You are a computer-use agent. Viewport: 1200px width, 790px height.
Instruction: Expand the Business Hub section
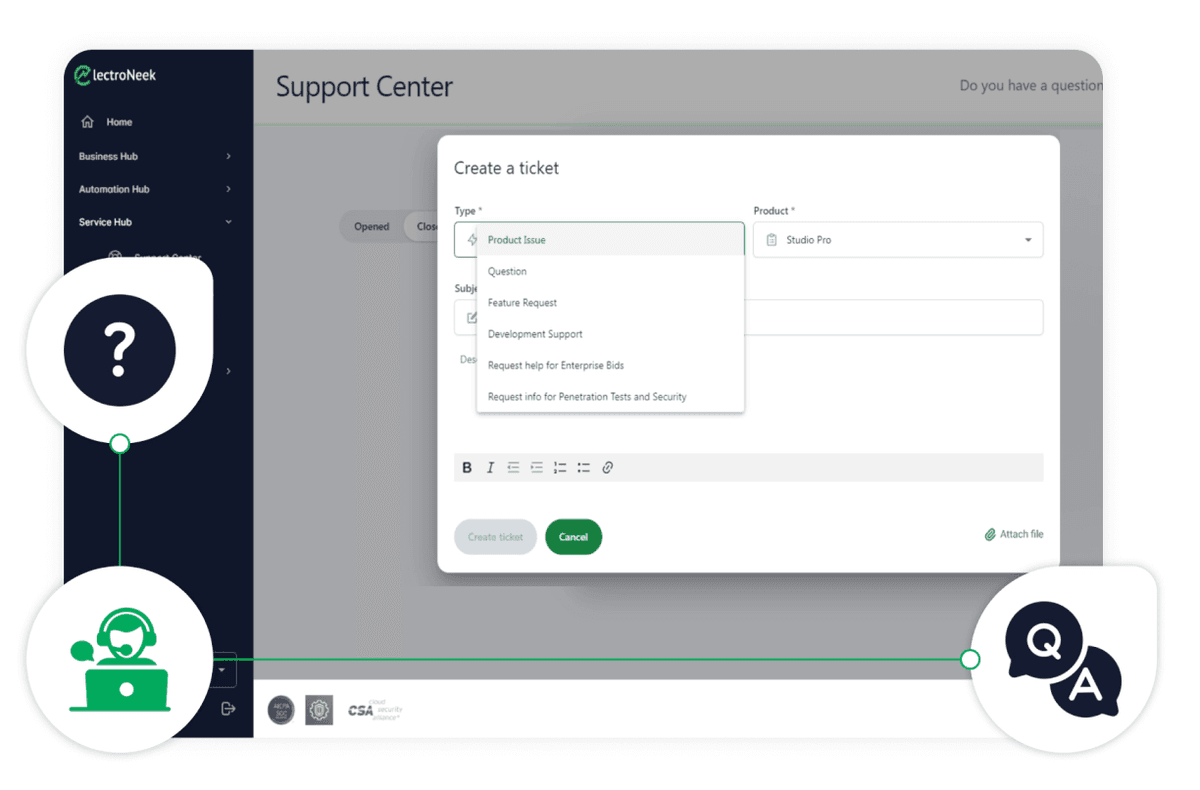[155, 156]
